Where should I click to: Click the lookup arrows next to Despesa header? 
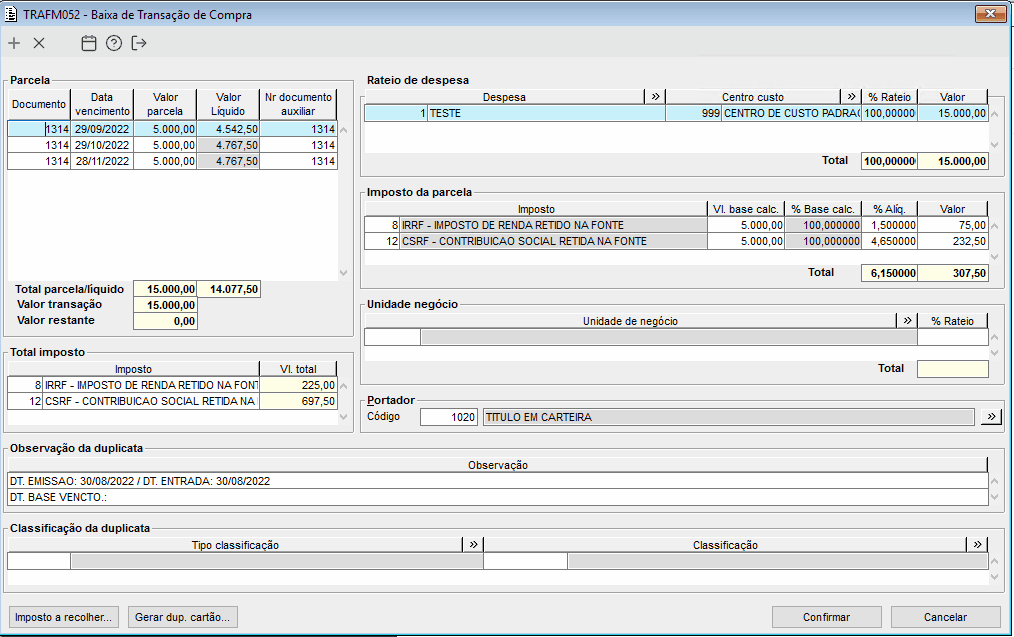655,97
